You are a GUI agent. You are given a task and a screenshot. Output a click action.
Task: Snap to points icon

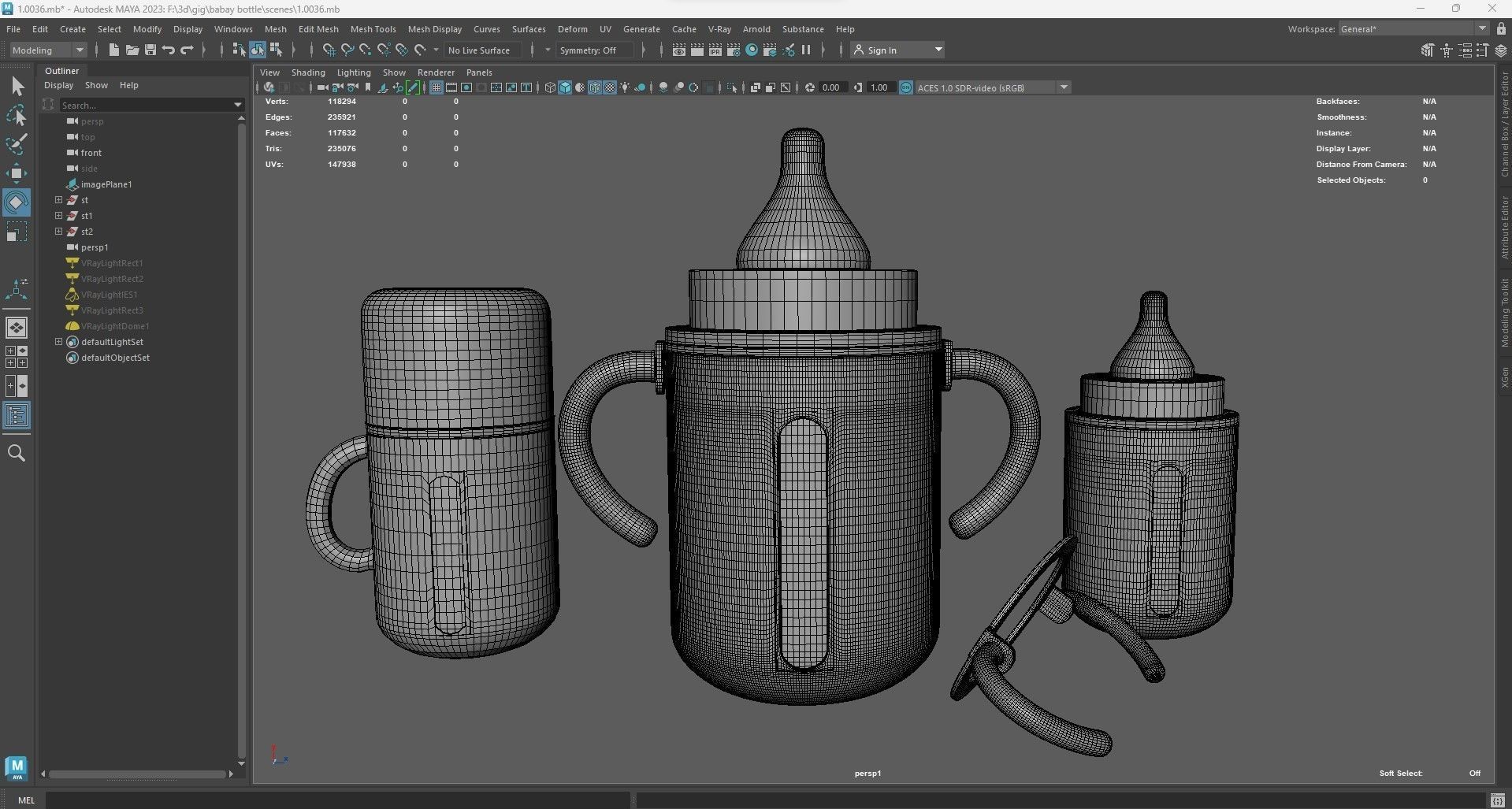pyautogui.click(x=366, y=50)
